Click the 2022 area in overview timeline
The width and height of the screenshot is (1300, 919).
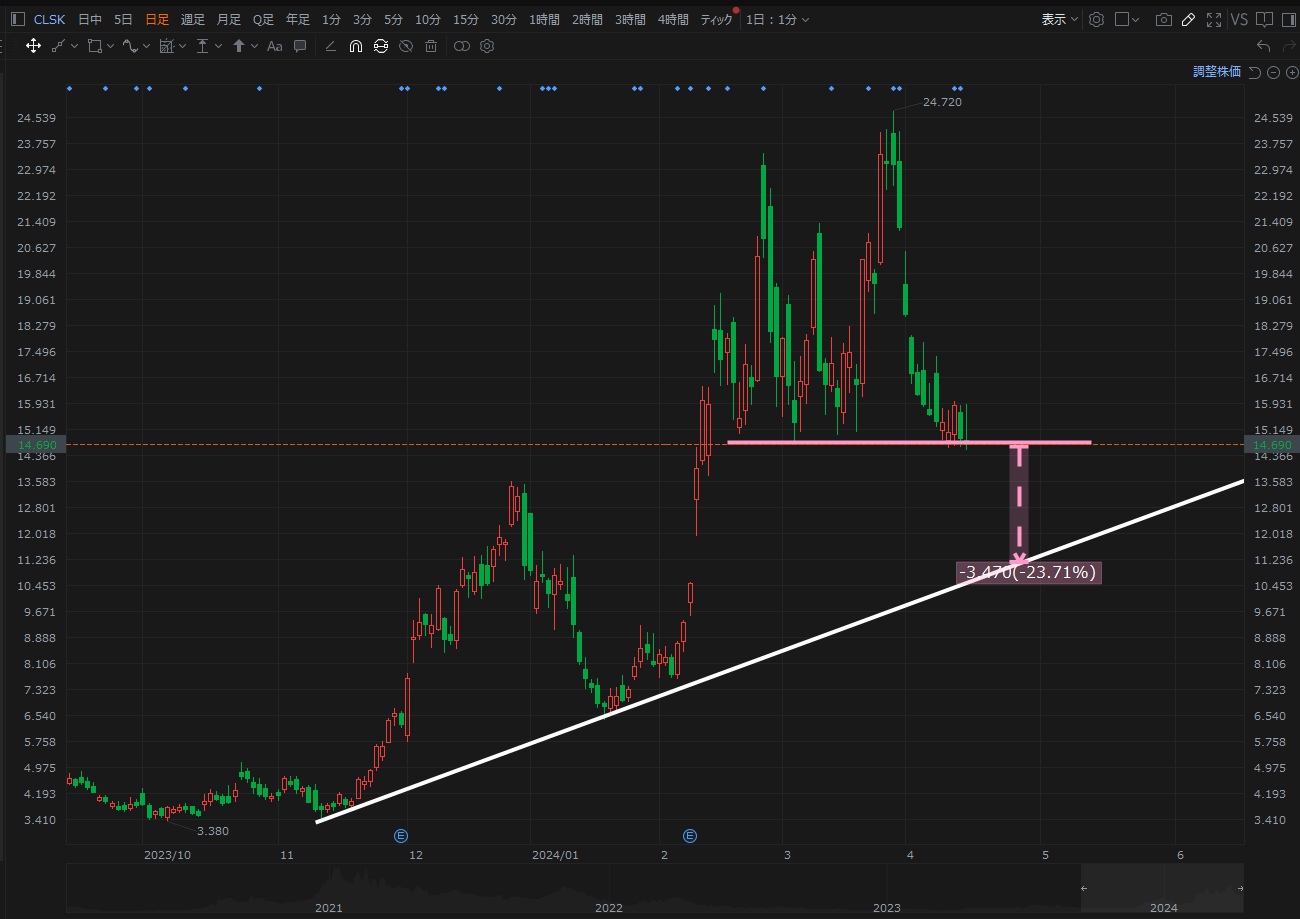pyautogui.click(x=608, y=908)
